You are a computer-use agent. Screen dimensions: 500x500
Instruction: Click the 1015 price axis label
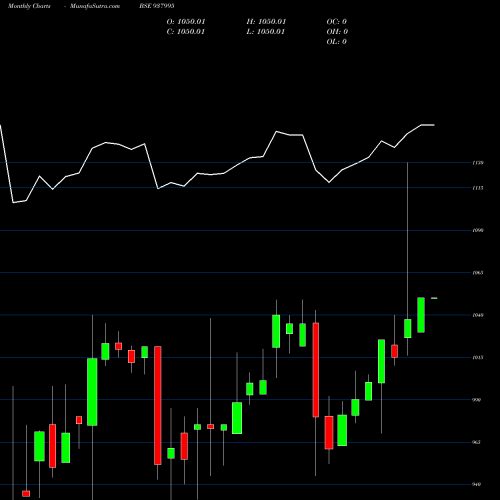pyautogui.click(x=478, y=357)
